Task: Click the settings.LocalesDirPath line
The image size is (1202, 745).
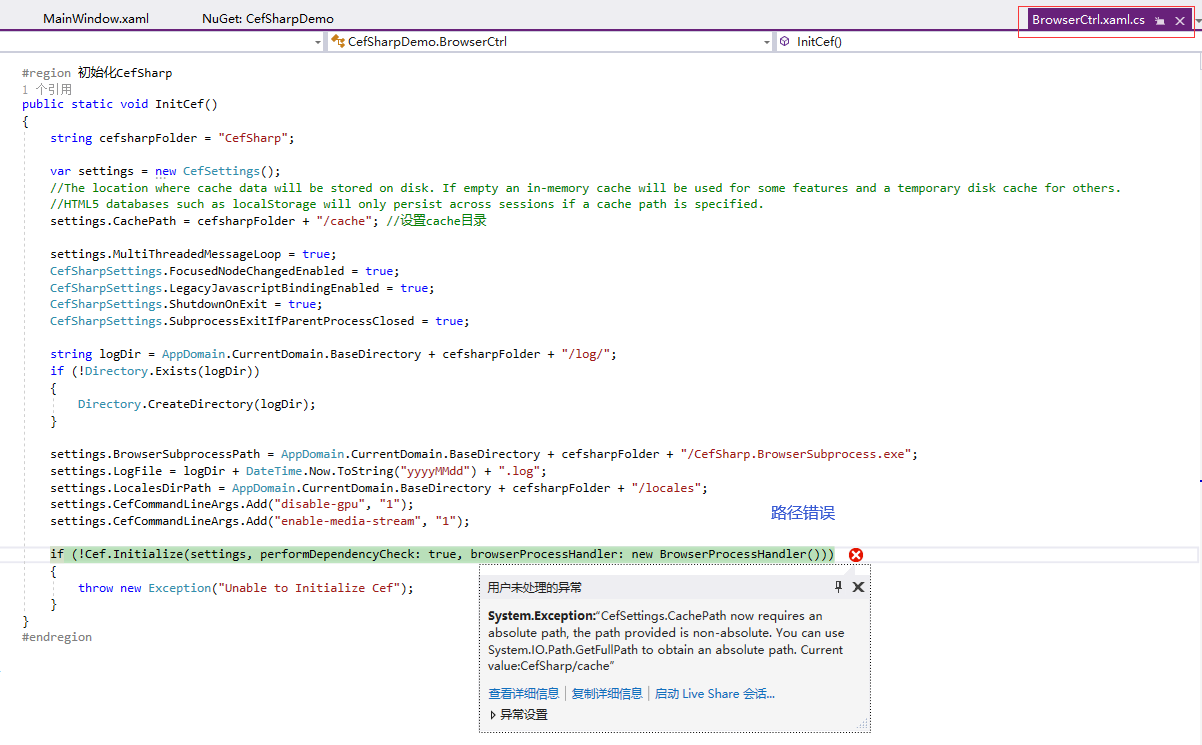Action: tap(379, 488)
